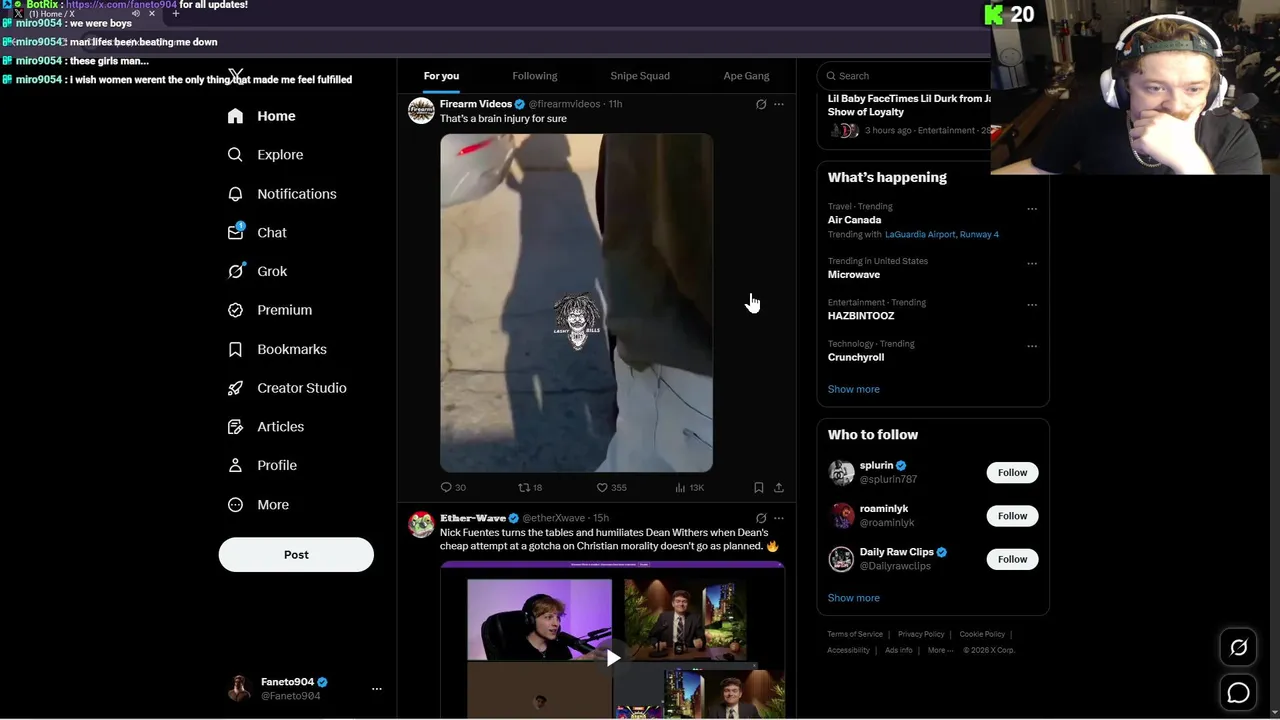1280x720 pixels.
Task: Open the Crunchyroll trending topic
Action: click(x=856, y=357)
